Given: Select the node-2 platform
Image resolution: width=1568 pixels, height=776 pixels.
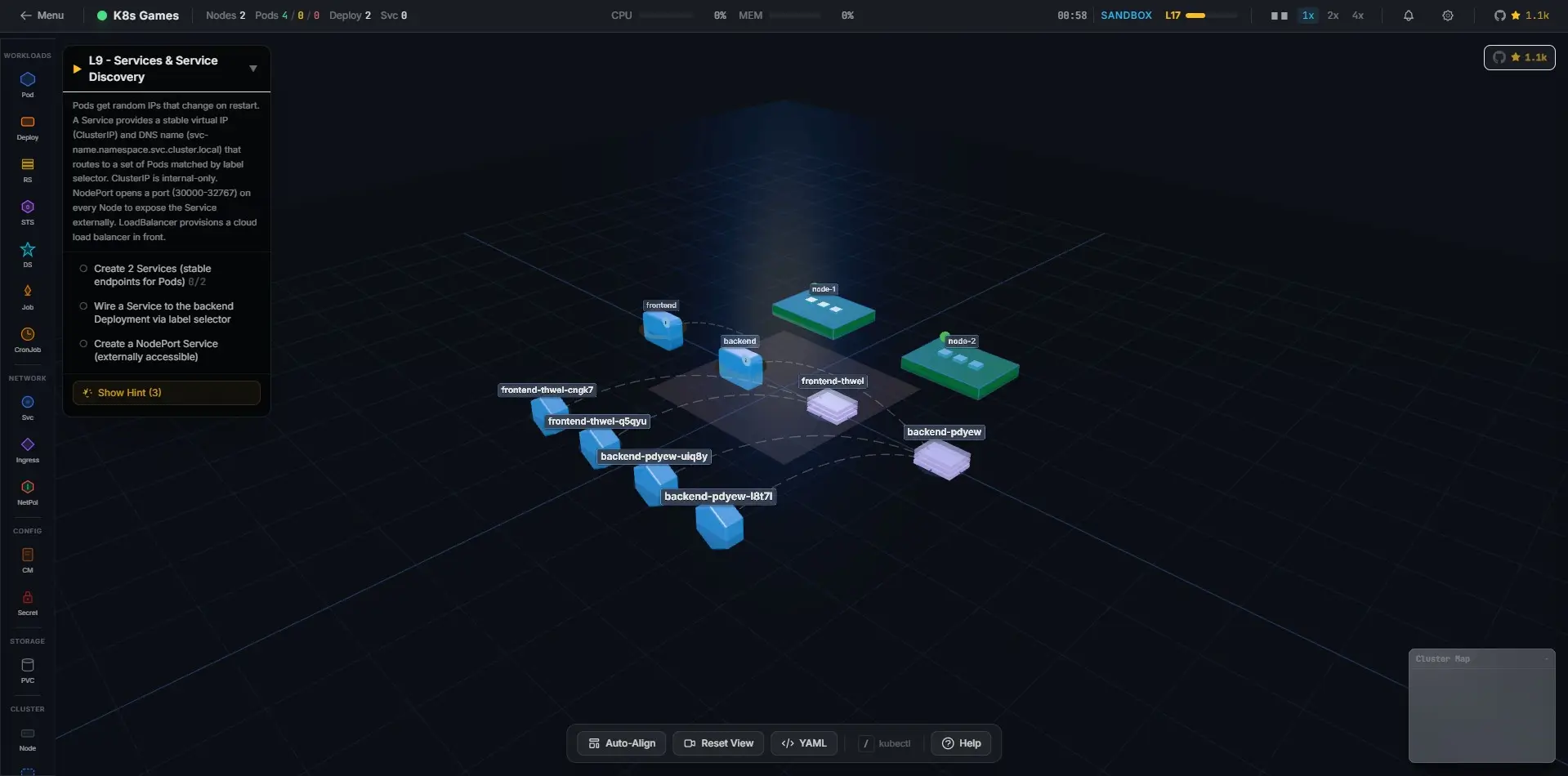Looking at the screenshot, I should [x=960, y=368].
